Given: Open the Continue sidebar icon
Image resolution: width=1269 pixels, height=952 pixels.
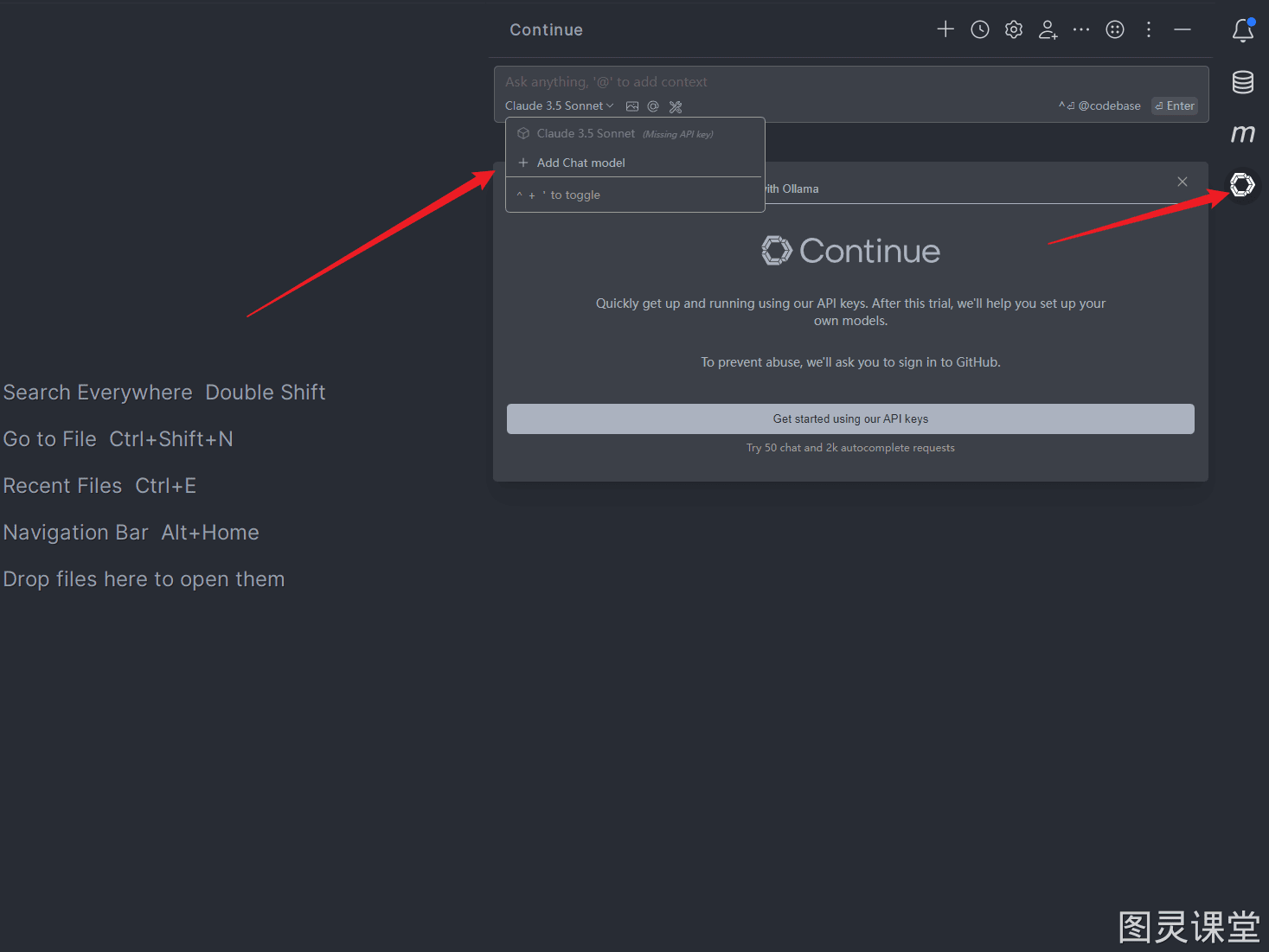Looking at the screenshot, I should coord(1243,184).
